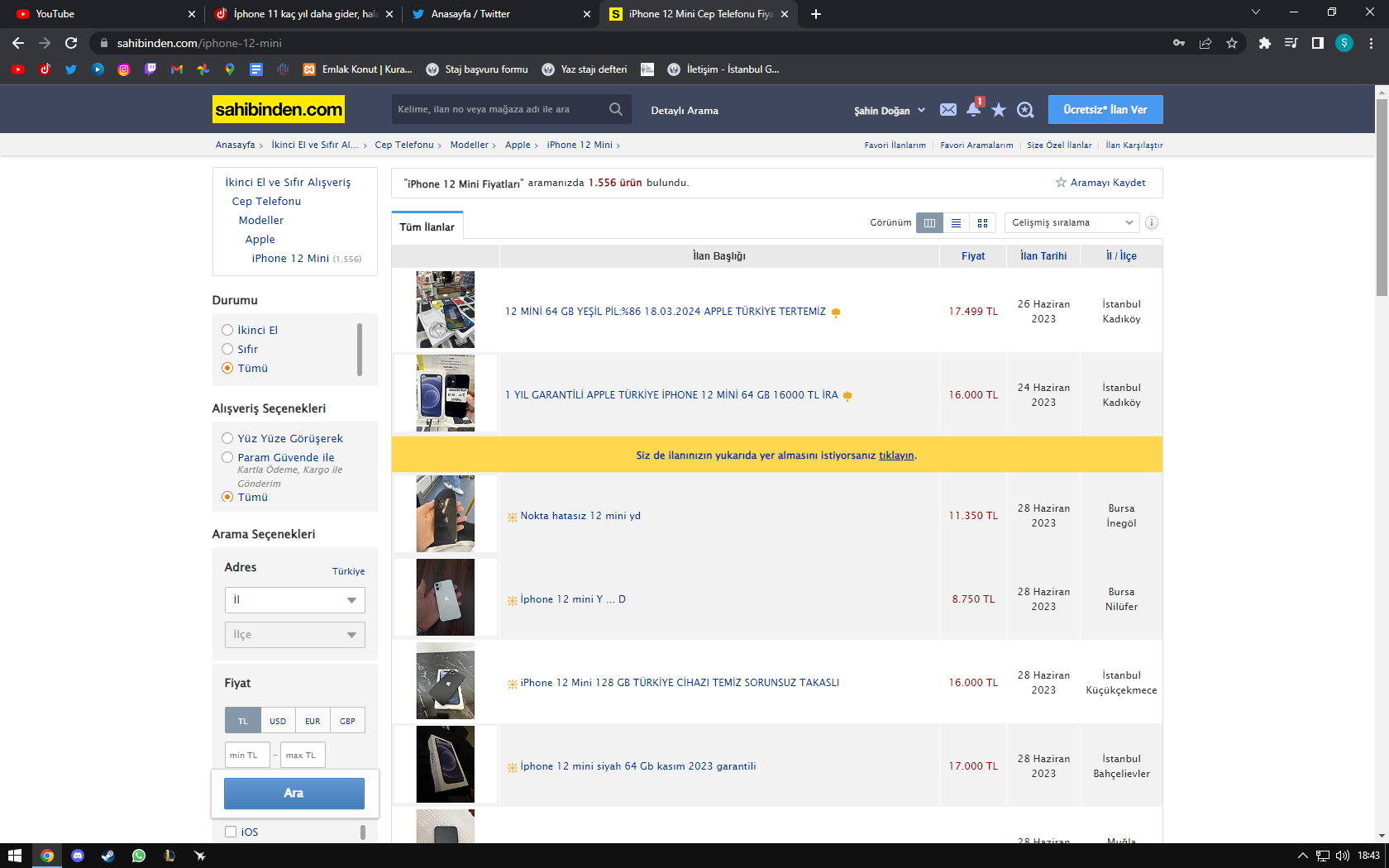The image size is (1389, 868).
Task: Open Favori İlanlarım menu link
Action: [895, 145]
